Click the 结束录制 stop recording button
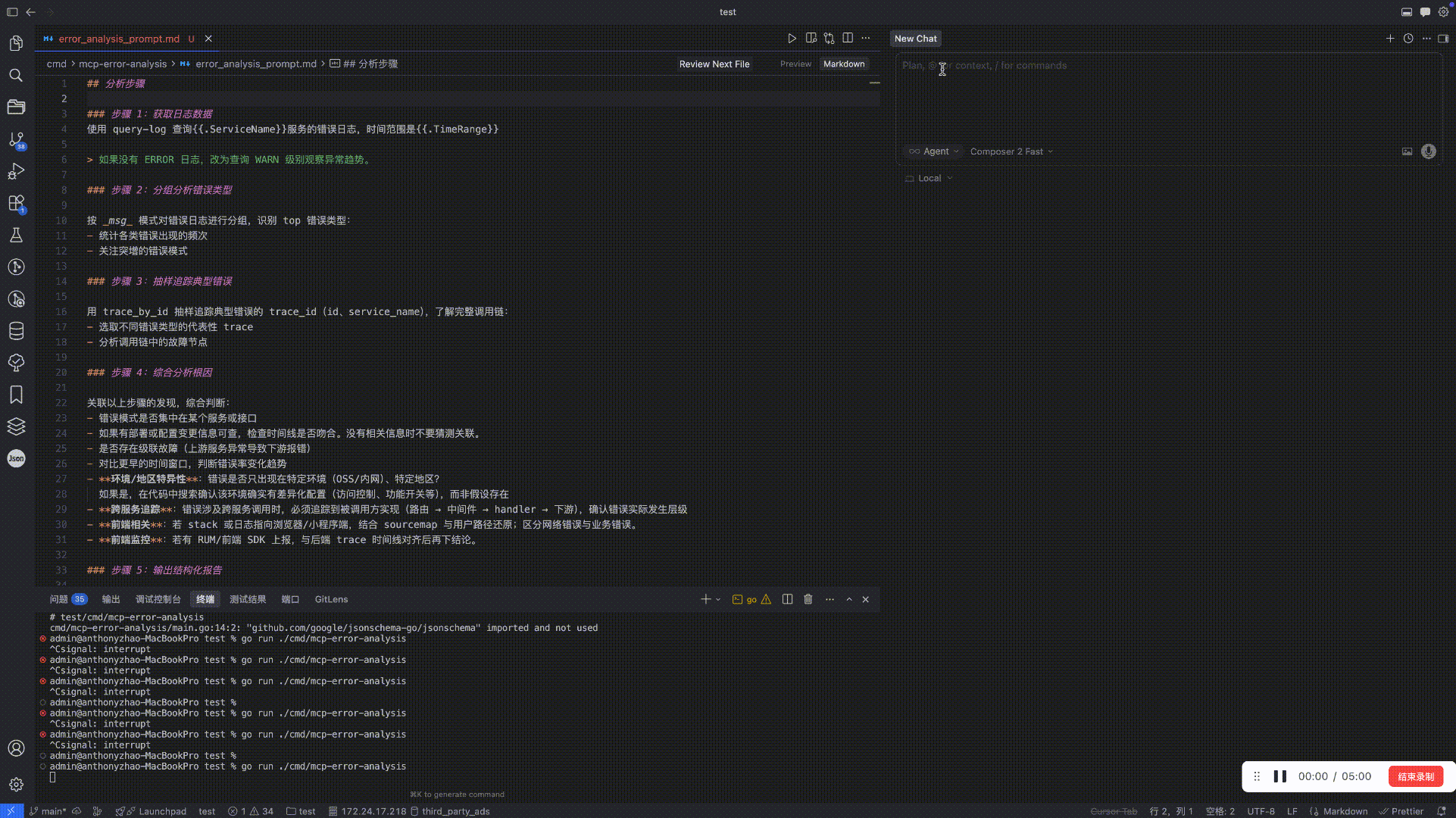 [x=1416, y=776]
